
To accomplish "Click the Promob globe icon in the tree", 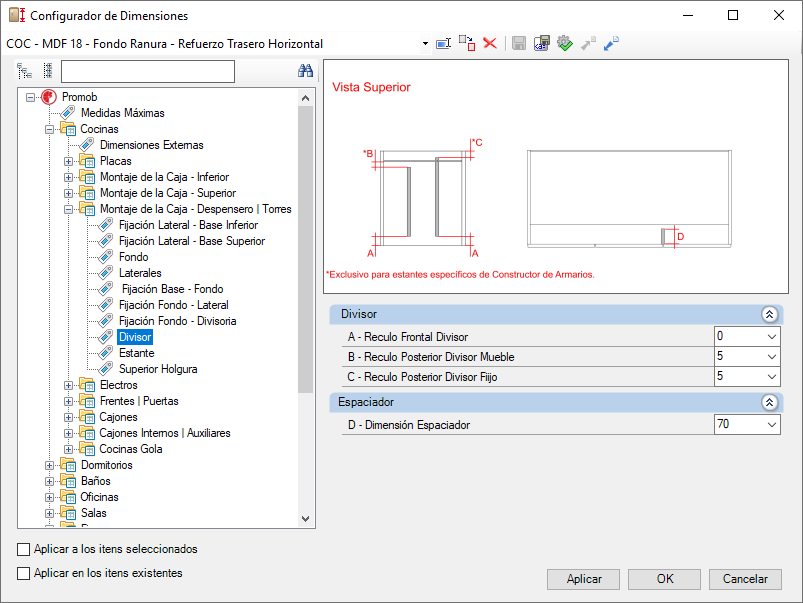I will (x=49, y=97).
